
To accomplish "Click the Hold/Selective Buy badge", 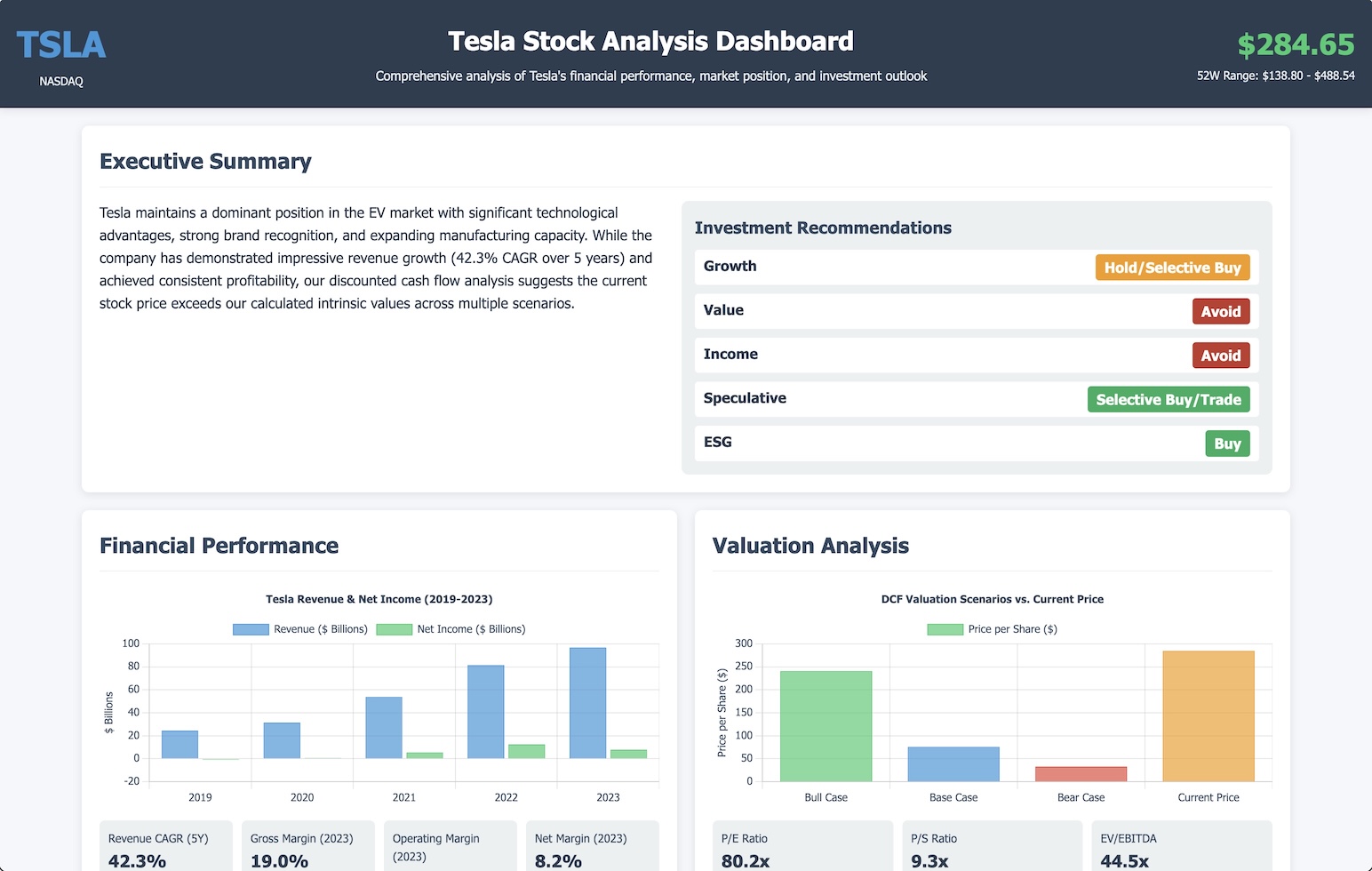I will coord(1172,268).
